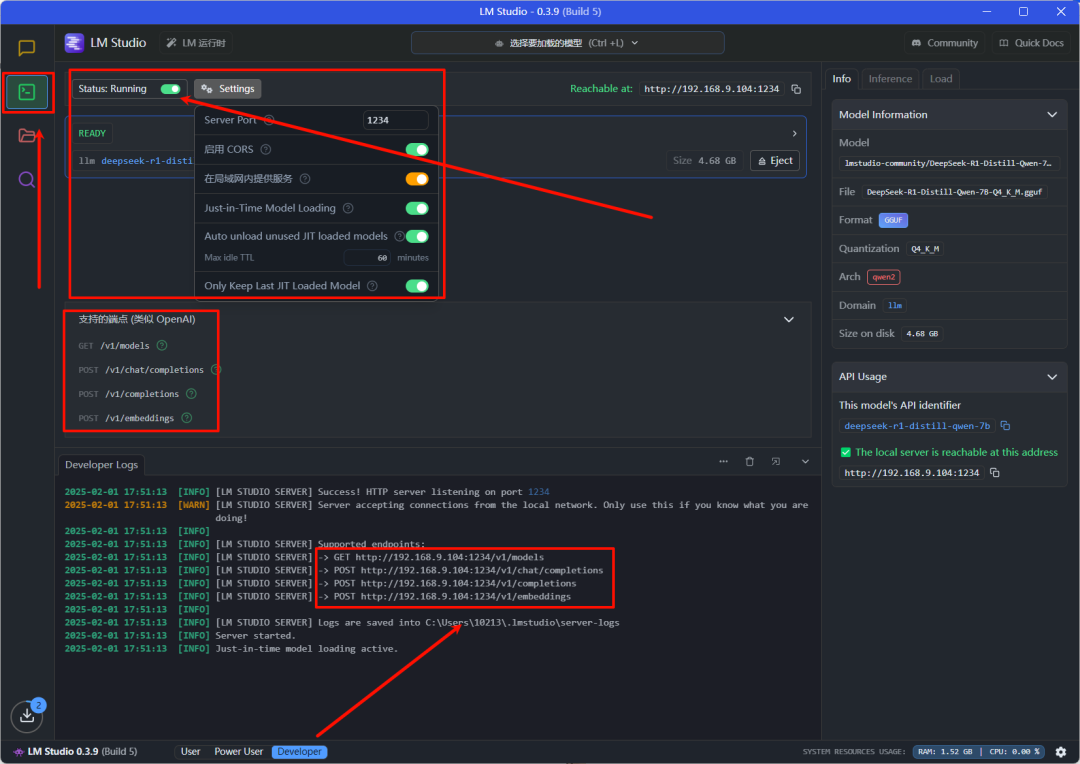Copy the Reachable at server address
The image size is (1080, 764).
coord(796,89)
